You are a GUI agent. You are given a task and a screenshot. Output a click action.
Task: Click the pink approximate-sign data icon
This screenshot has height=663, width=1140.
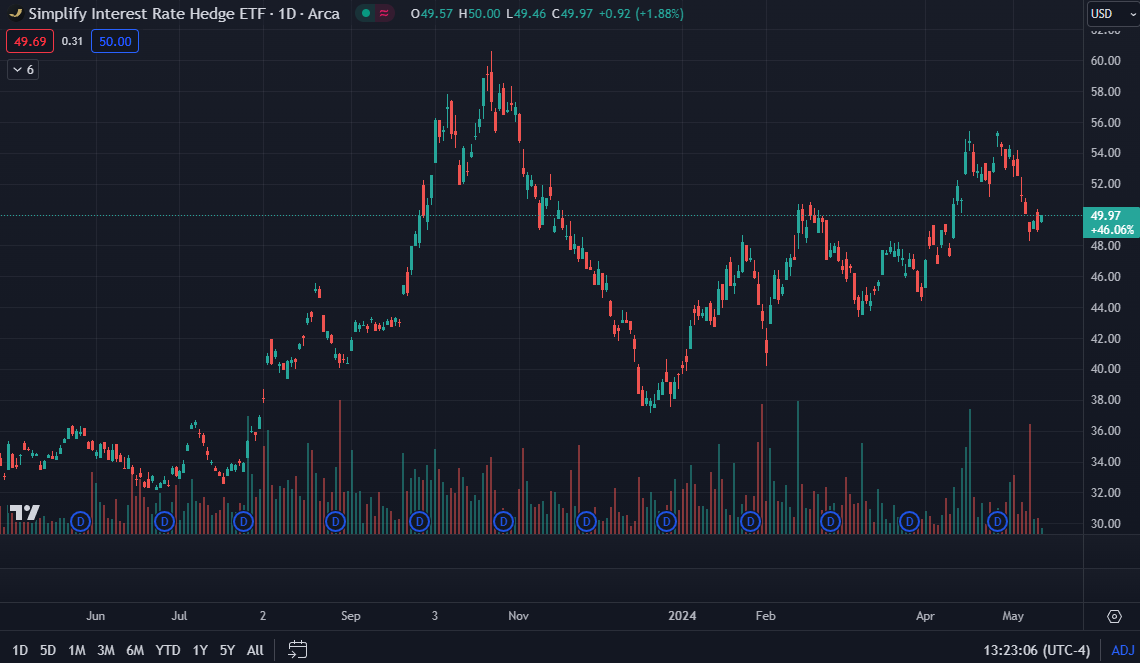pos(384,13)
